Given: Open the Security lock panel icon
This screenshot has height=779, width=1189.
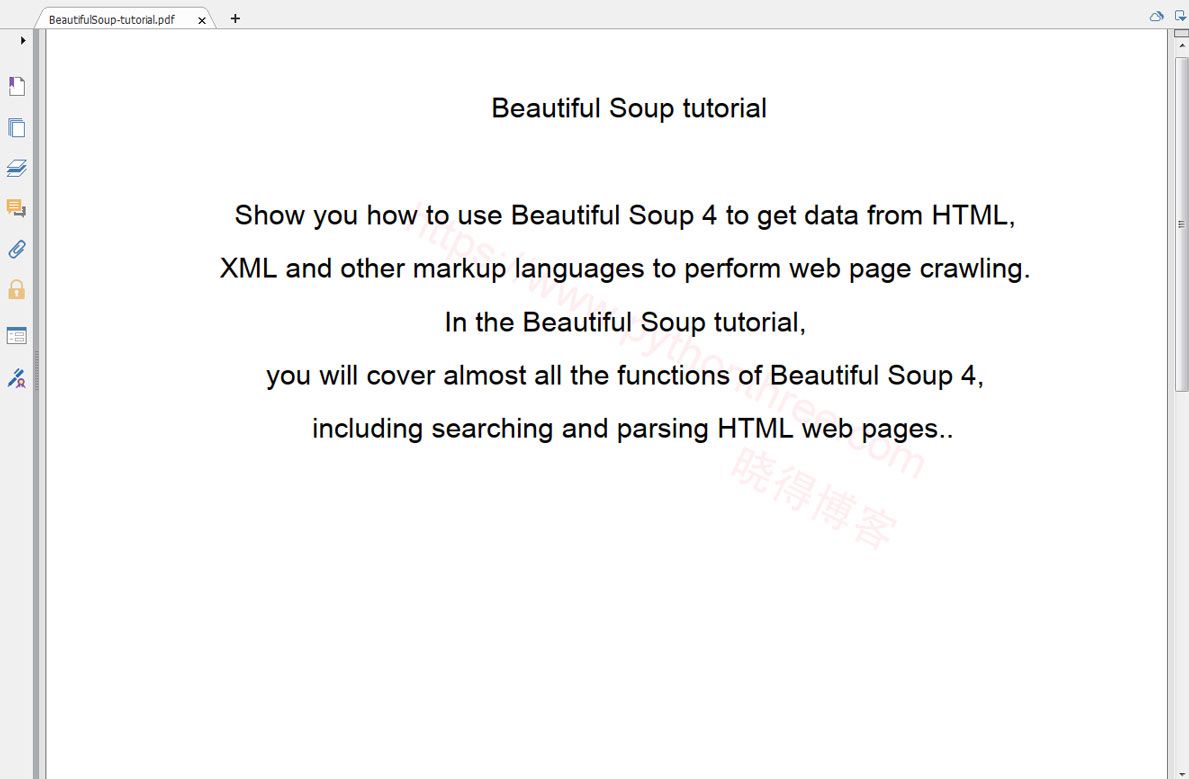Looking at the screenshot, I should [x=17, y=289].
